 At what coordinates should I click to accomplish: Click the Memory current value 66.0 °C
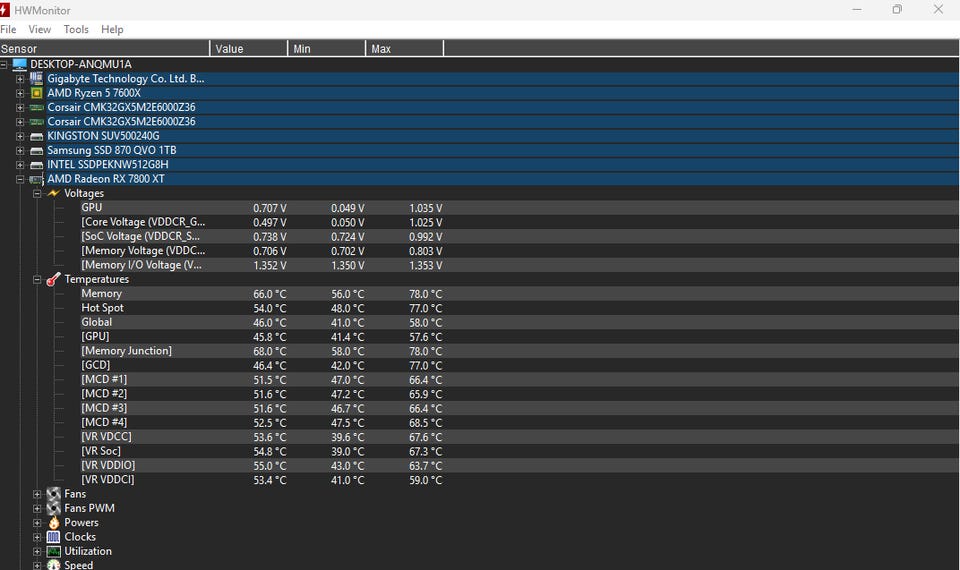[x=269, y=294]
